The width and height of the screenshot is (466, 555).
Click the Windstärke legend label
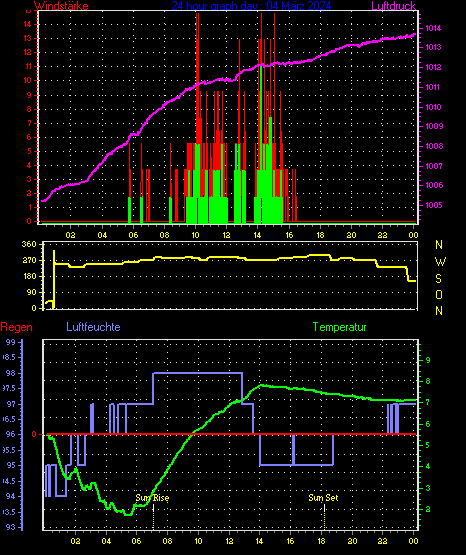click(x=61, y=6)
